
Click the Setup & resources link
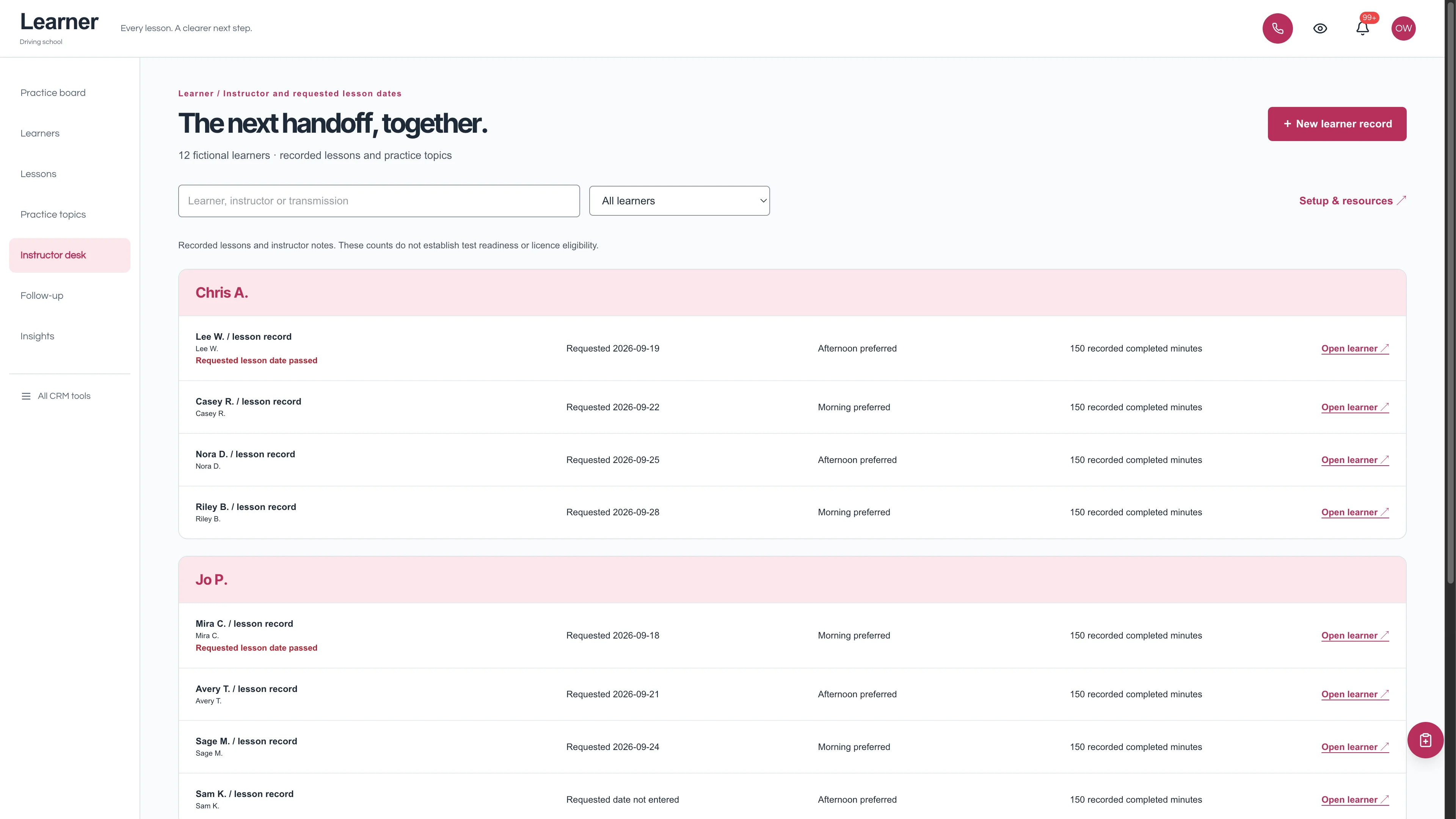(1352, 201)
